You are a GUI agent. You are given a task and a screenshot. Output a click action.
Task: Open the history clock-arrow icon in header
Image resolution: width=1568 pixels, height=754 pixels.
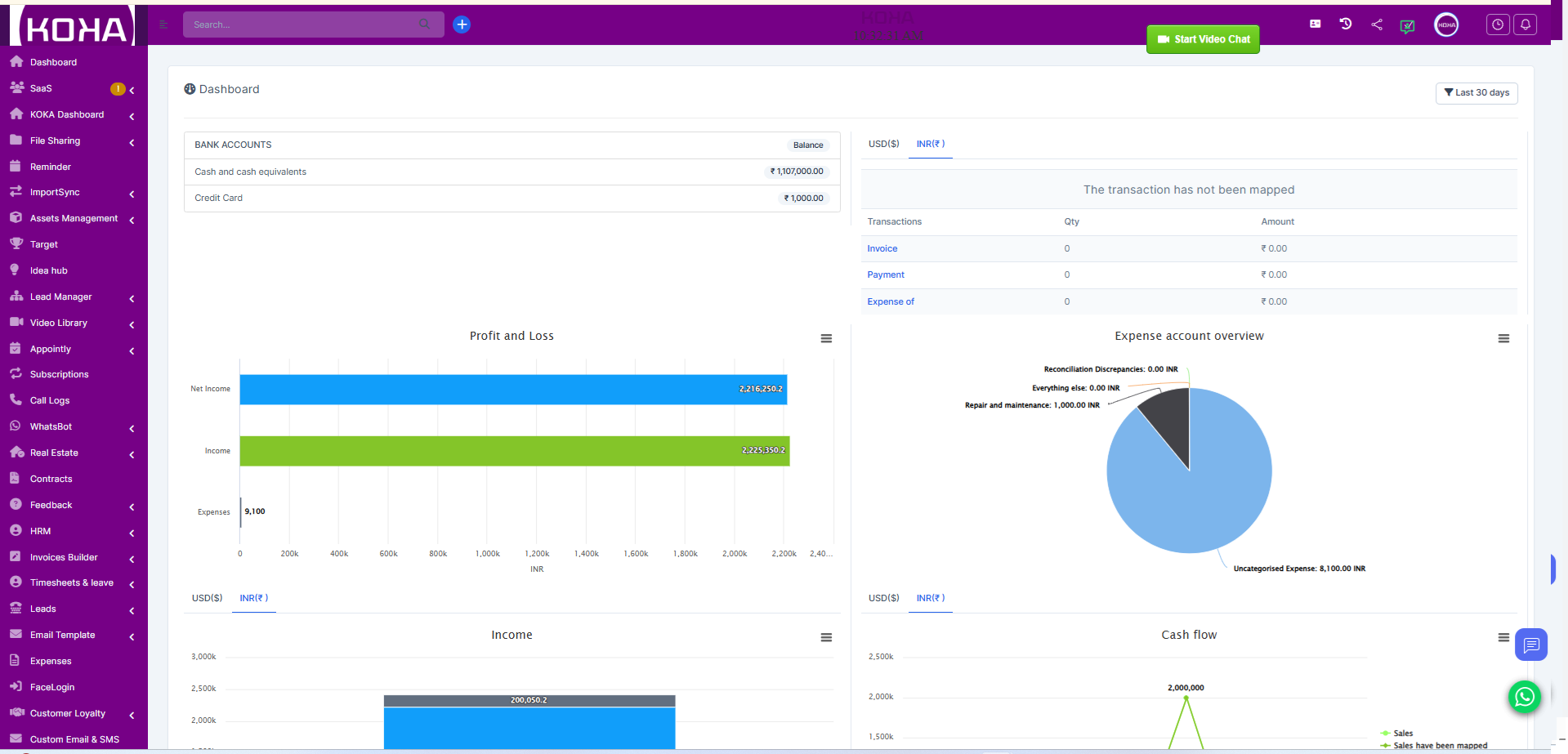pyautogui.click(x=1346, y=24)
